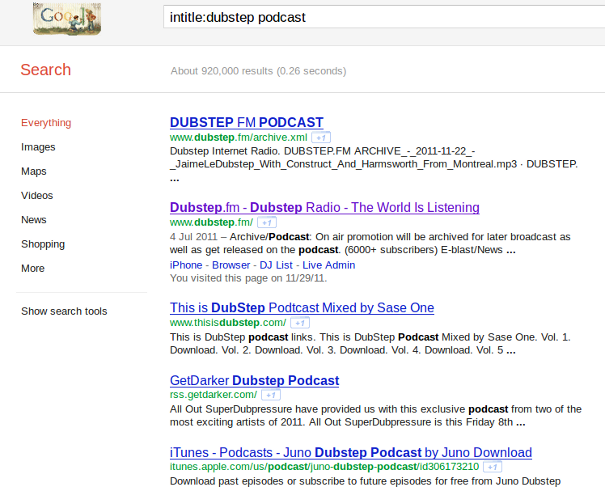Click +1 button beside www.thisisdubstep.com/
Screen dimensions: 605x487
pyautogui.click(x=300, y=323)
